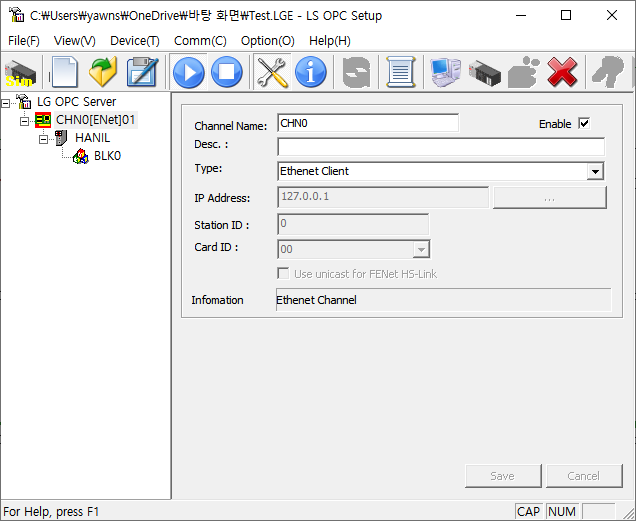Open the Type dropdown Ethenet Client
The image size is (636, 521).
[x=595, y=171]
